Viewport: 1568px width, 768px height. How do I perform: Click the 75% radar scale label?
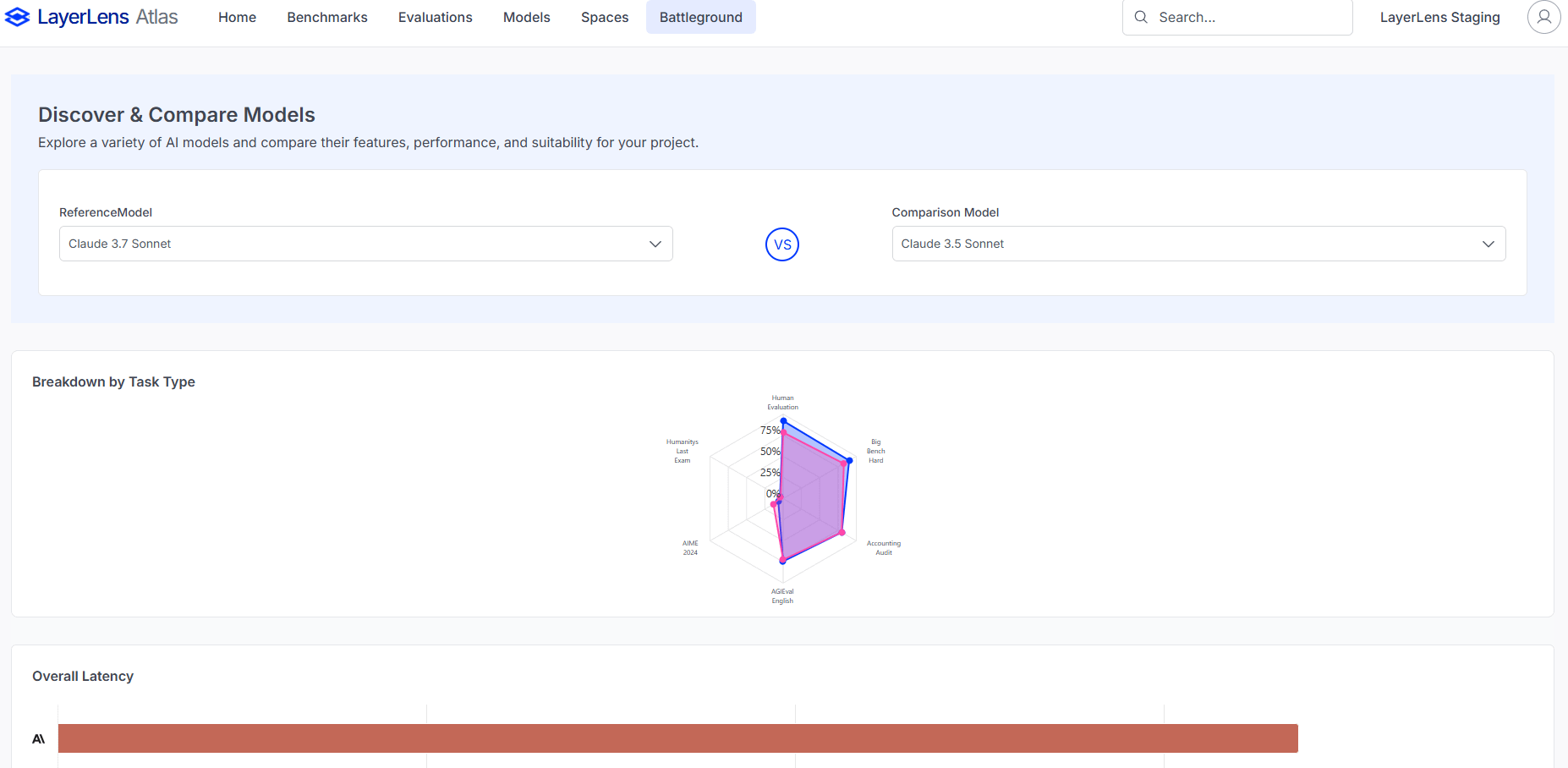[770, 431]
